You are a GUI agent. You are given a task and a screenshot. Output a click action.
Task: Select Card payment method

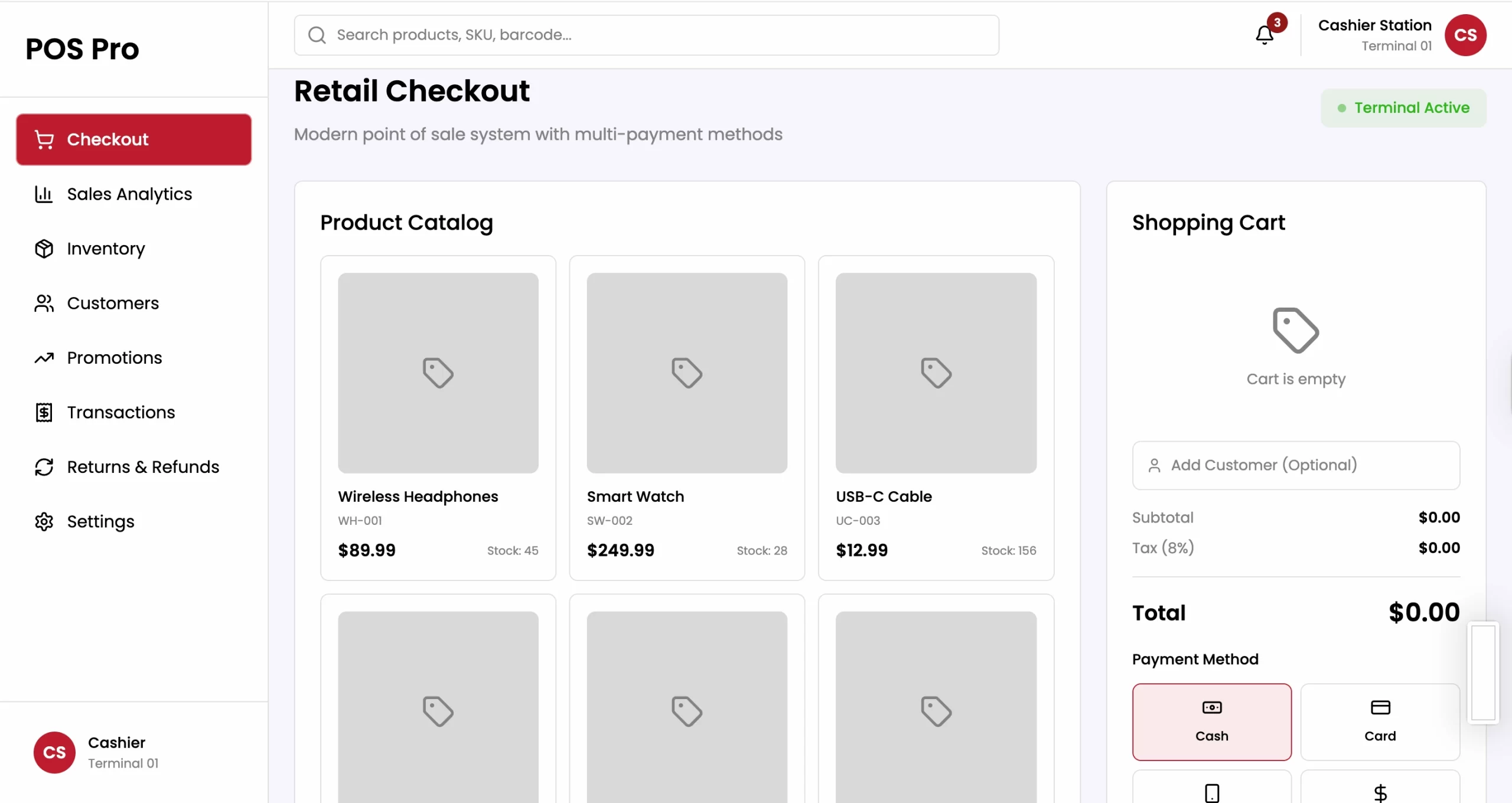click(1380, 722)
